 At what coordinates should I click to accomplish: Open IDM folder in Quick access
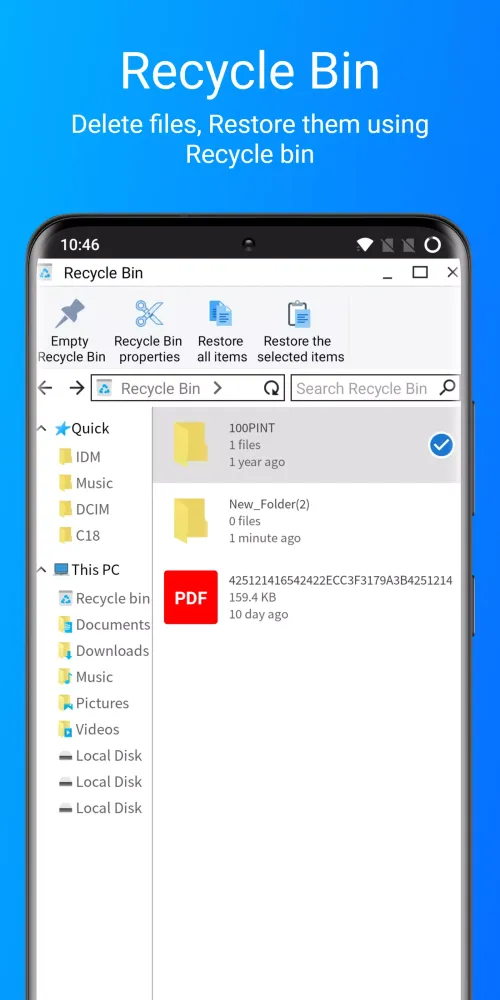tap(80, 457)
